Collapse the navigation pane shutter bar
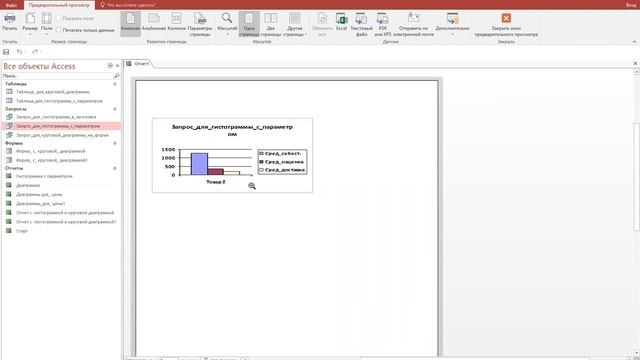The height and width of the screenshot is (360, 640). tap(118, 66)
